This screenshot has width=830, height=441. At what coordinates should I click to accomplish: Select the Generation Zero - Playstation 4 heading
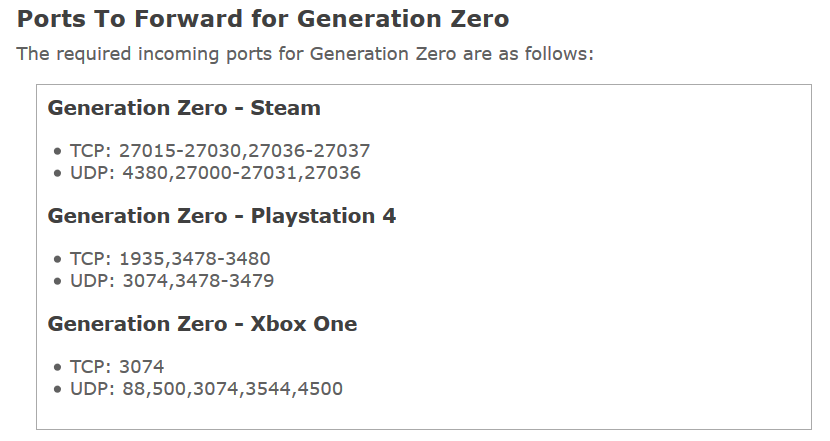pos(222,216)
